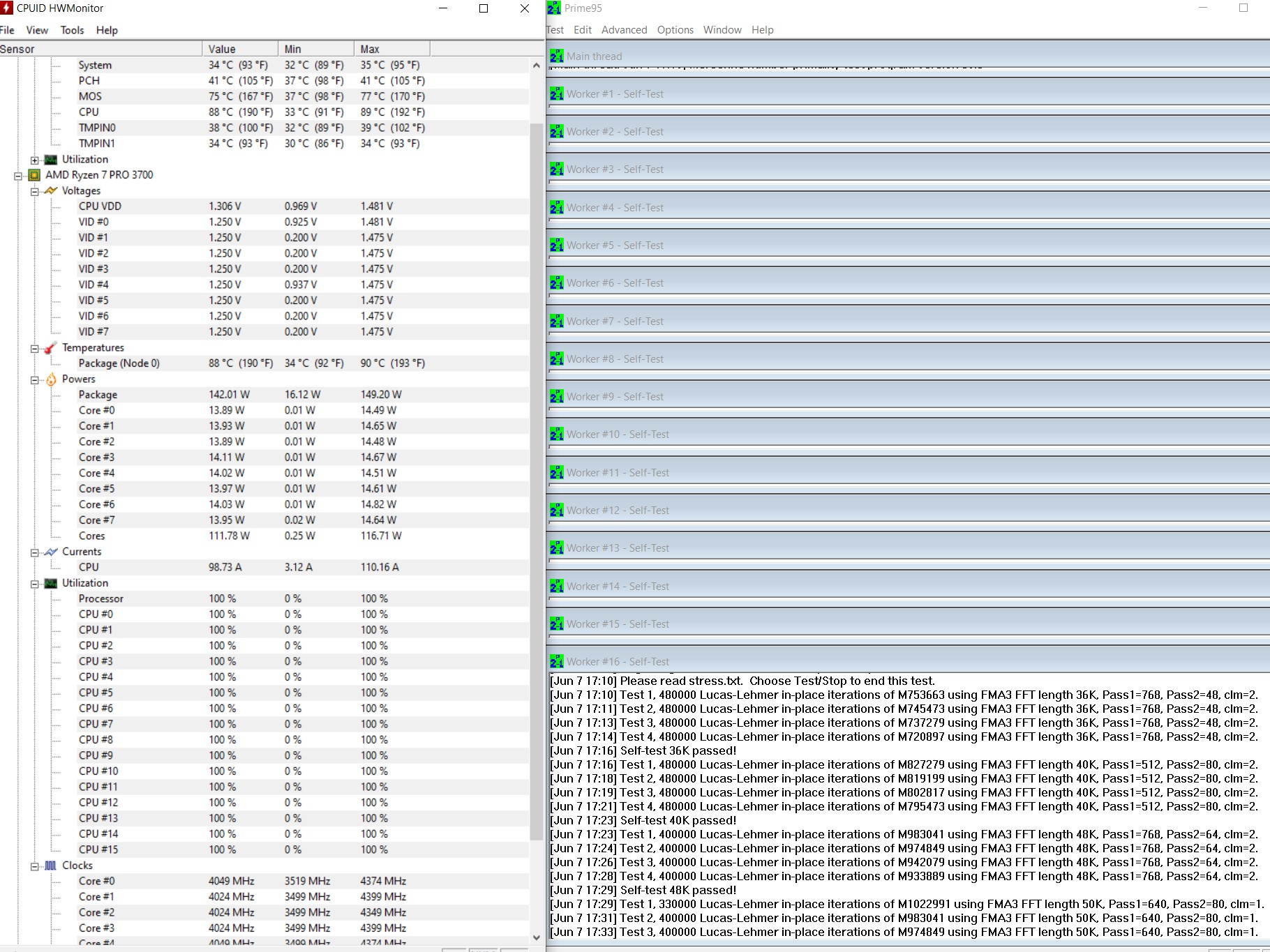Click the Voltages lightning icon in HWMonitor

coord(51,191)
